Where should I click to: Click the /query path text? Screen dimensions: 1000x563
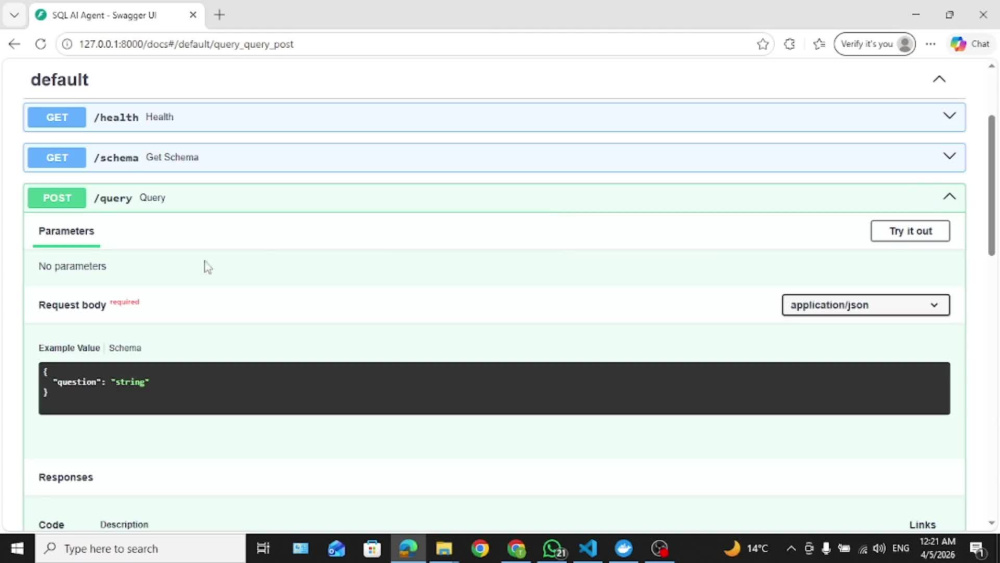coord(113,198)
